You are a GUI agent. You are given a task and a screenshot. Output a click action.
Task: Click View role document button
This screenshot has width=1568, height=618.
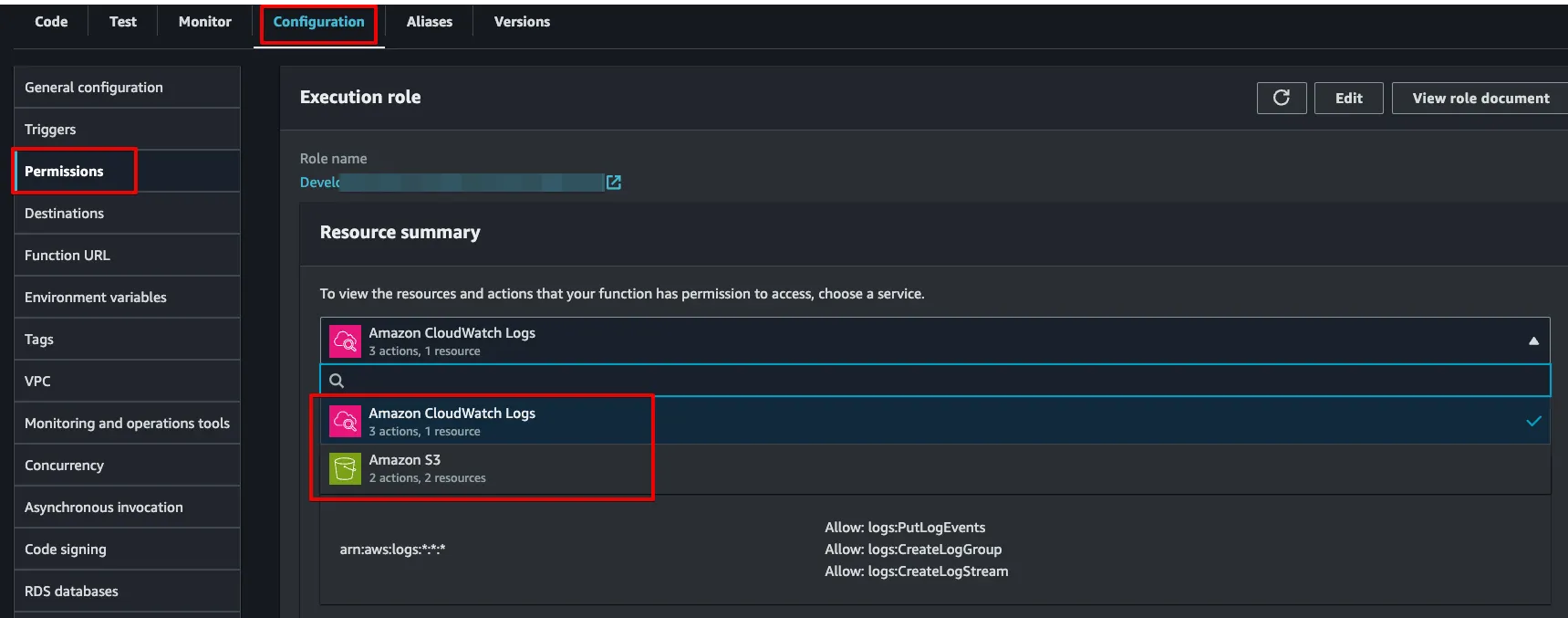pos(1480,98)
